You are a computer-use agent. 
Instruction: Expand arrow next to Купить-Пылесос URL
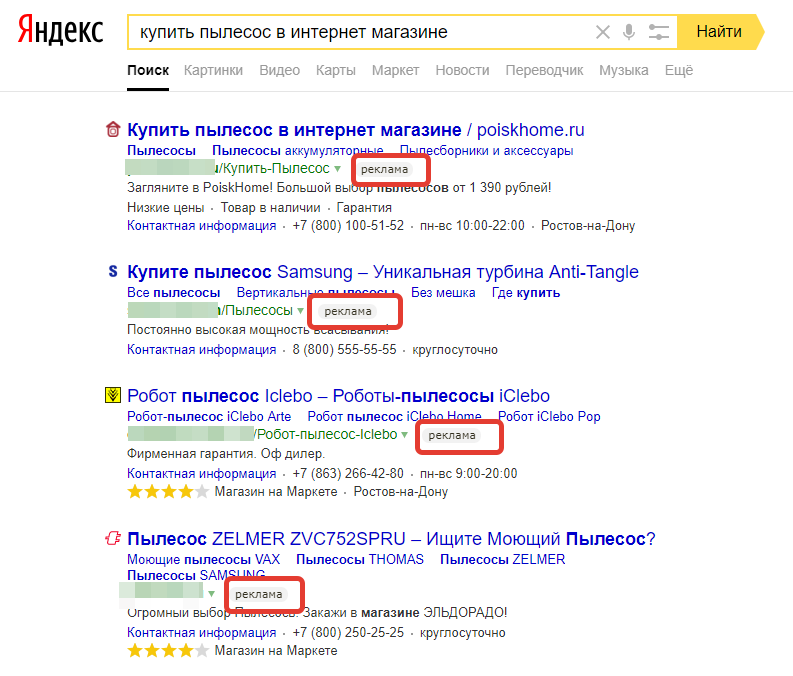tap(337, 169)
